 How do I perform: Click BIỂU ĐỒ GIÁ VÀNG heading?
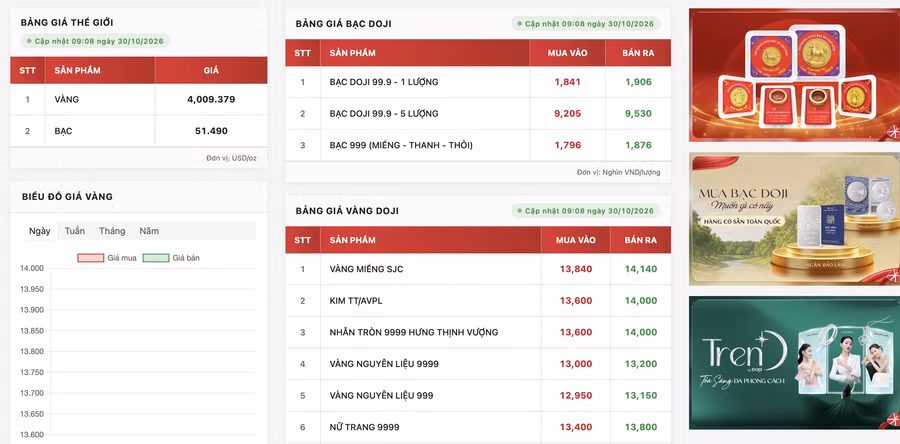[67, 197]
